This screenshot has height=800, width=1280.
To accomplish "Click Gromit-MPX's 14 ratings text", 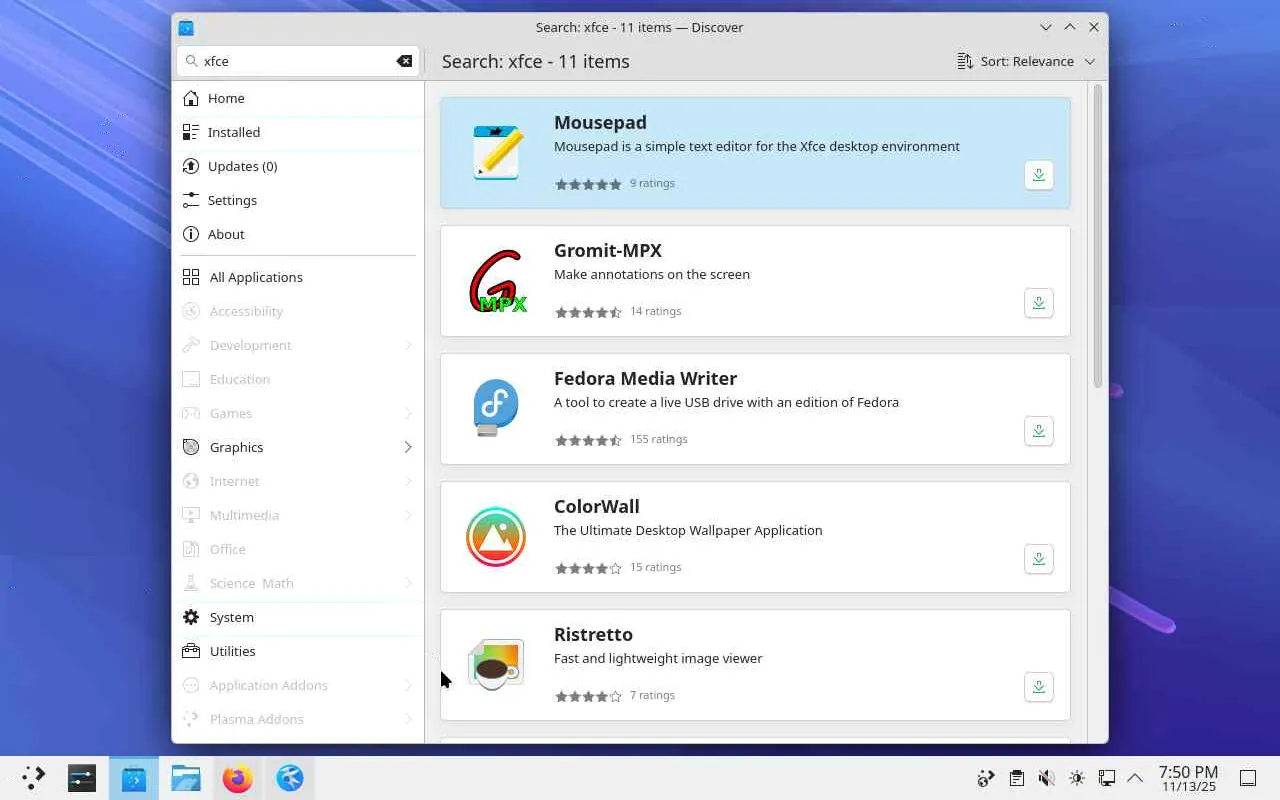I will (x=655, y=311).
